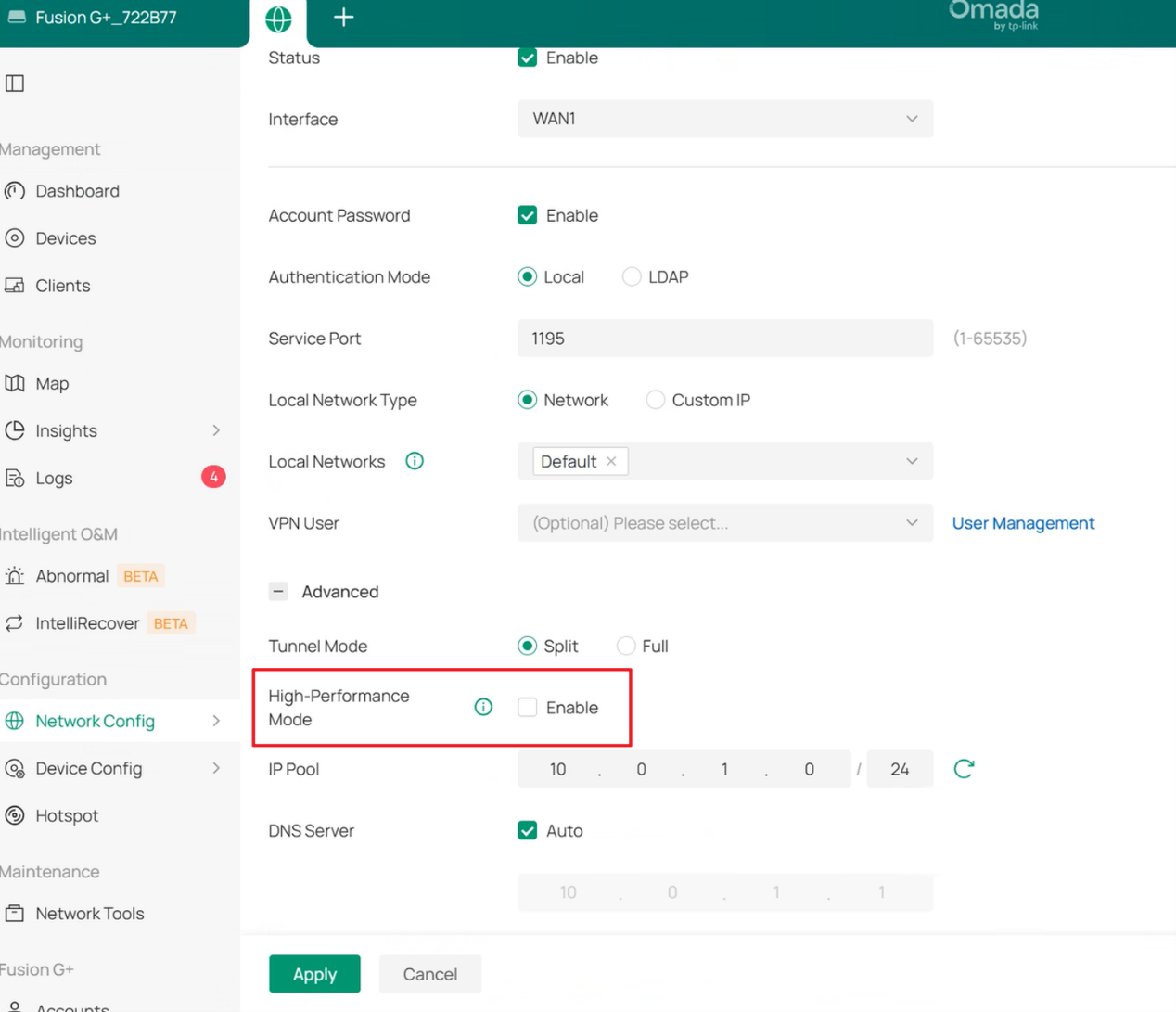Click the Logs notification badge 4

click(x=213, y=477)
